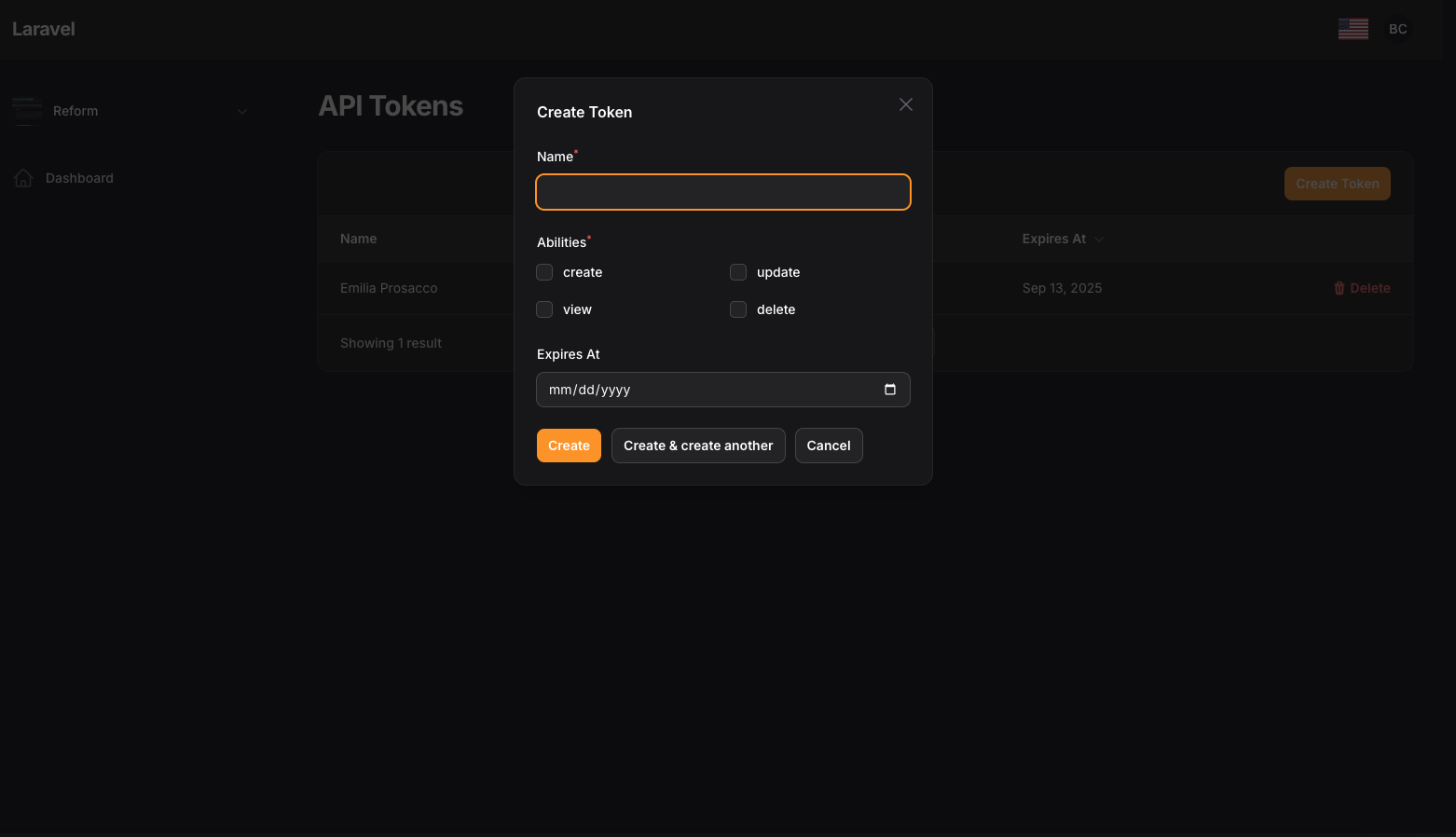Click the Create Token button in table header

click(x=1338, y=184)
